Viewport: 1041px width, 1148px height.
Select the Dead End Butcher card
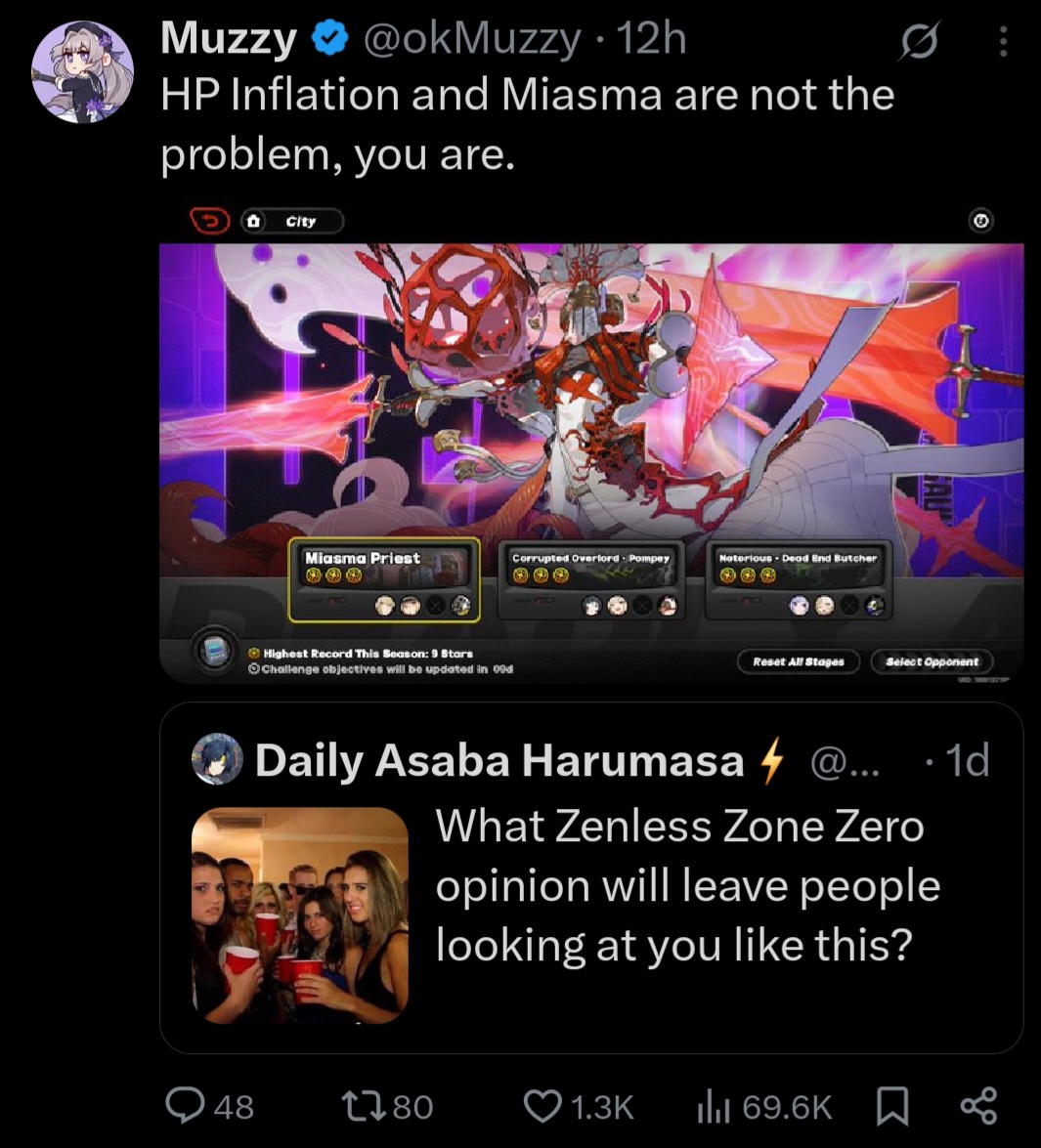point(799,579)
